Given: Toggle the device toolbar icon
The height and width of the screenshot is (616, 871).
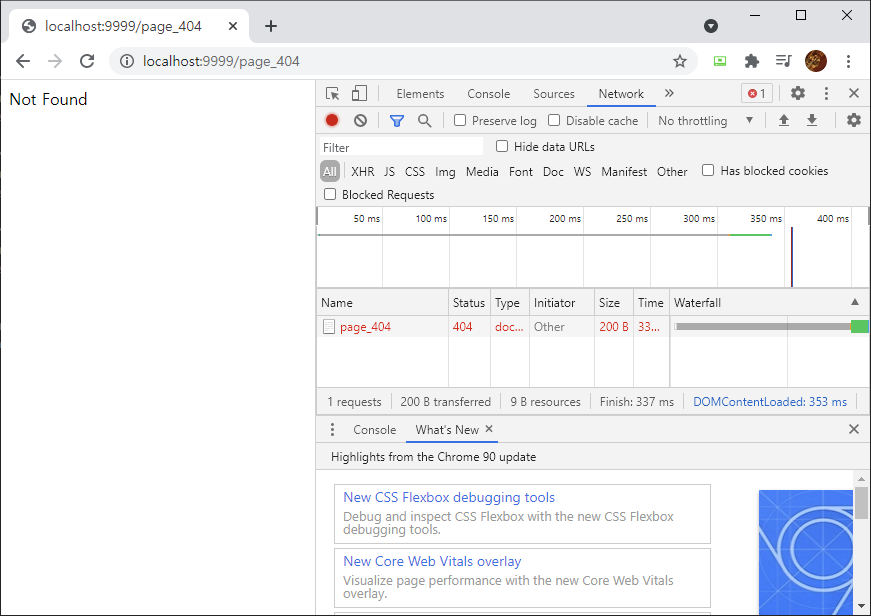Looking at the screenshot, I should tap(359, 93).
